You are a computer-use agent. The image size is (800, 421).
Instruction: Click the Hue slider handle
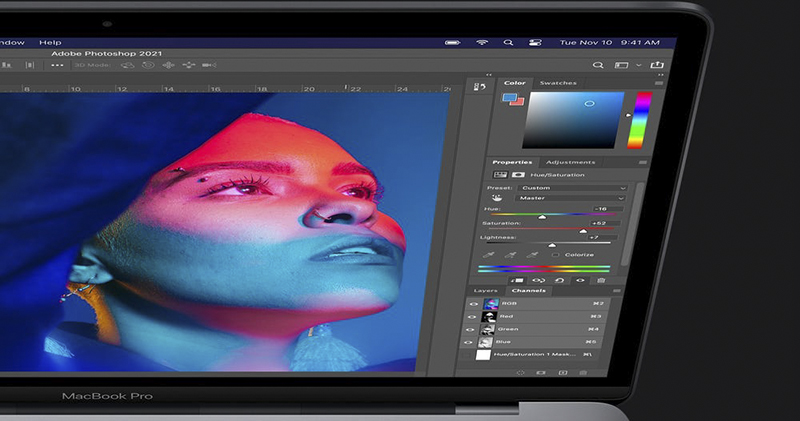pyautogui.click(x=542, y=217)
